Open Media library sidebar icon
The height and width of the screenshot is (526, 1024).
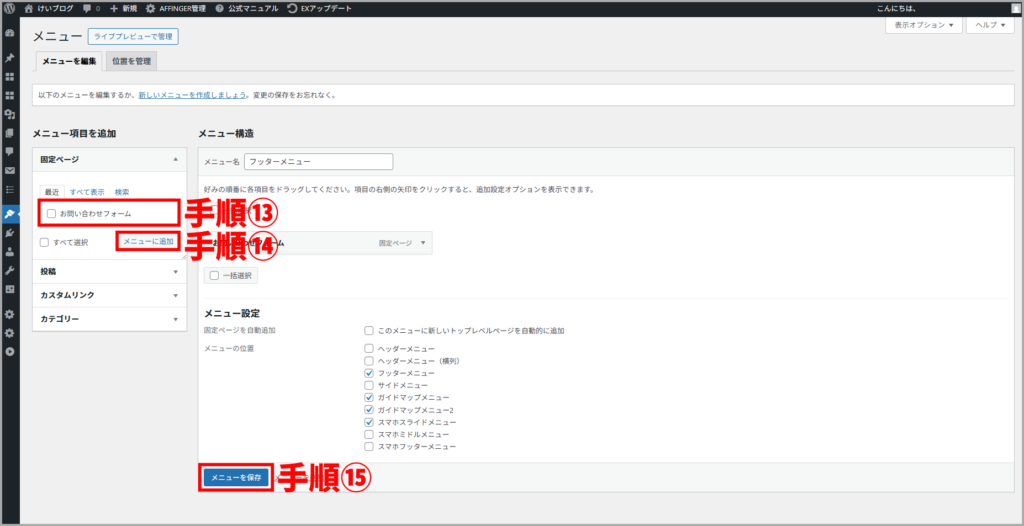[10, 114]
